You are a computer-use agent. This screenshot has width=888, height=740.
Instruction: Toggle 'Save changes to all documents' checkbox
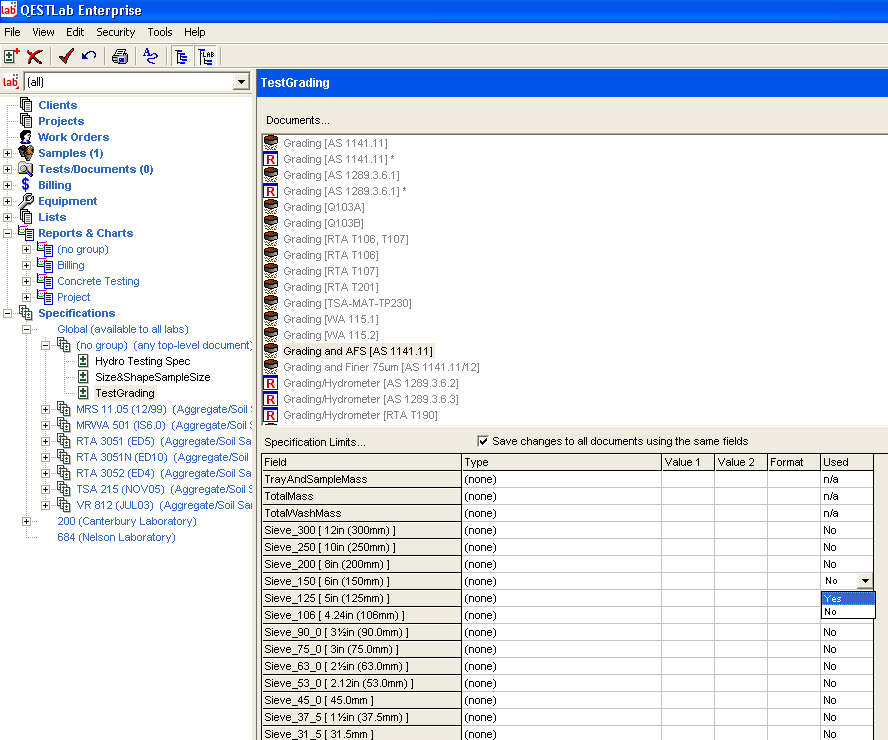(483, 441)
